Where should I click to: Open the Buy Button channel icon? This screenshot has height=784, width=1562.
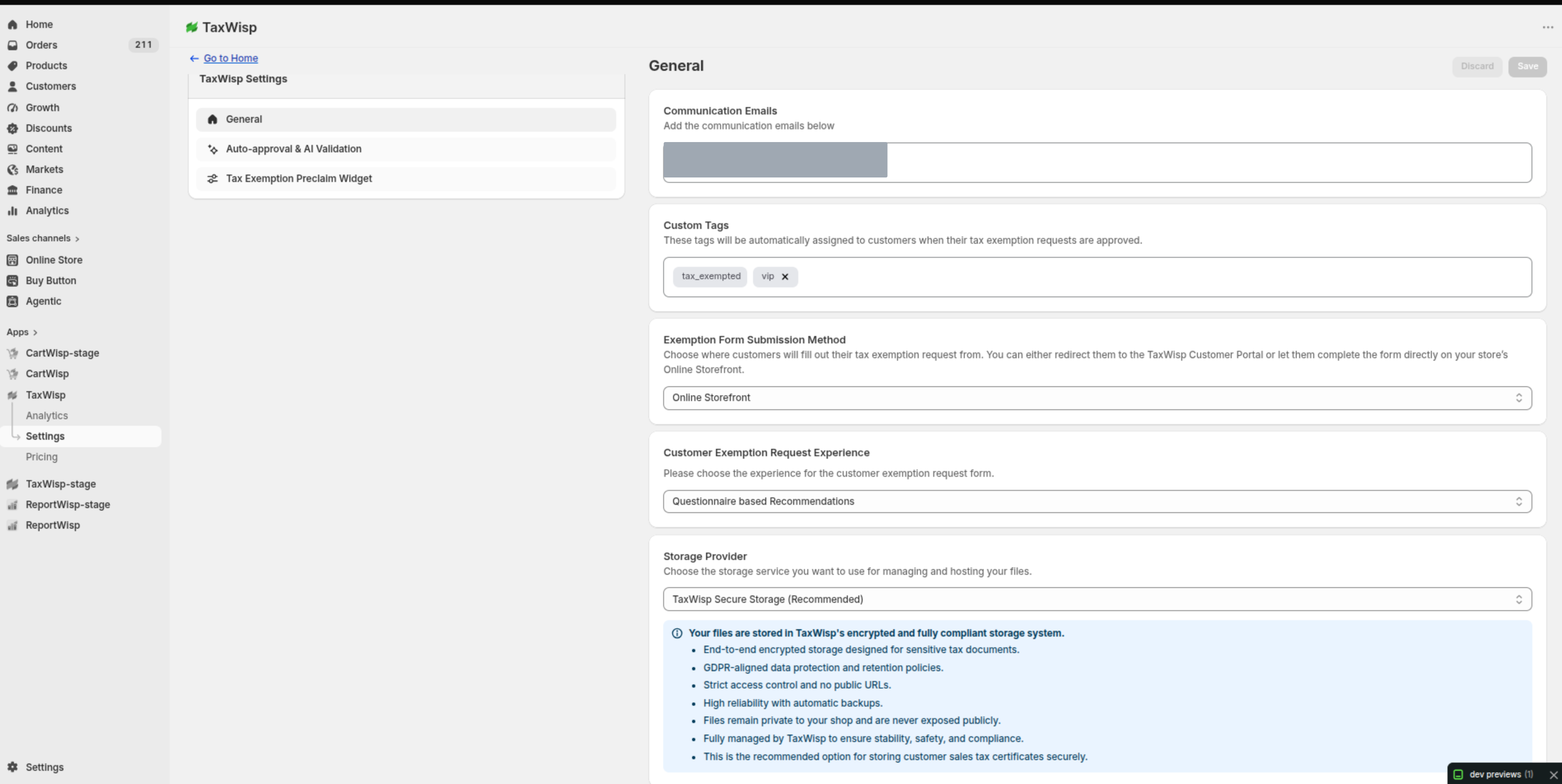pos(12,280)
